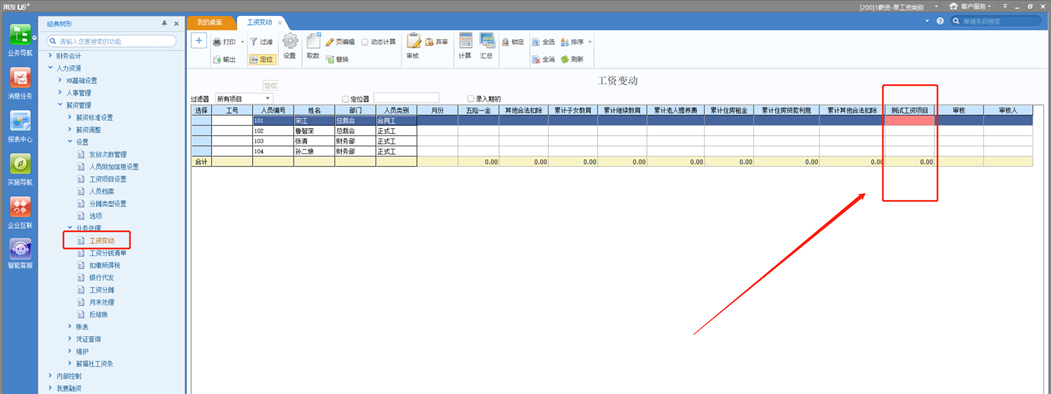Image resolution: width=1051 pixels, height=394 pixels.
Task: Close the 工资变动 tab
Action: 280,22
